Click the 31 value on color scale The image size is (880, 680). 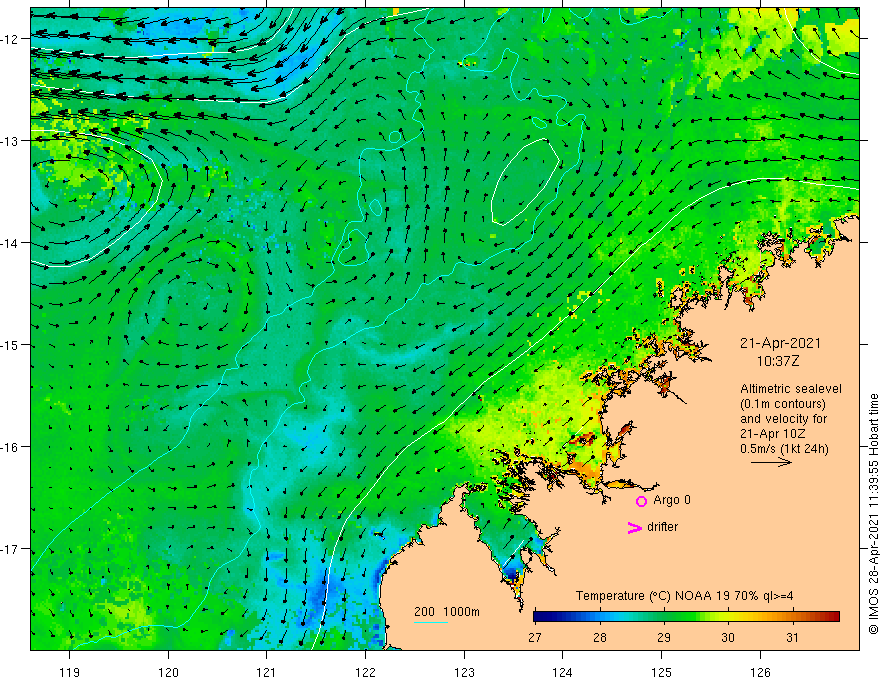click(x=792, y=638)
